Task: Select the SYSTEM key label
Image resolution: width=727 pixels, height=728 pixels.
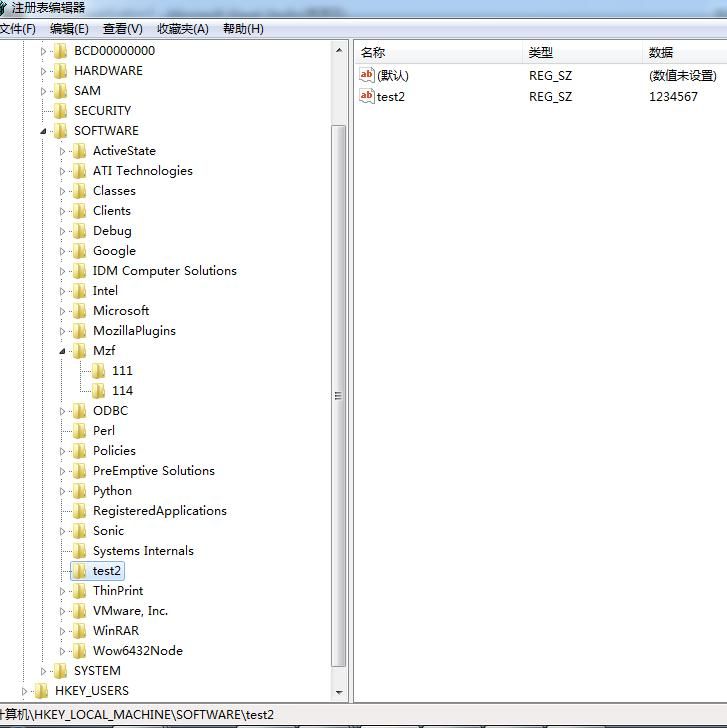Action: click(97, 670)
